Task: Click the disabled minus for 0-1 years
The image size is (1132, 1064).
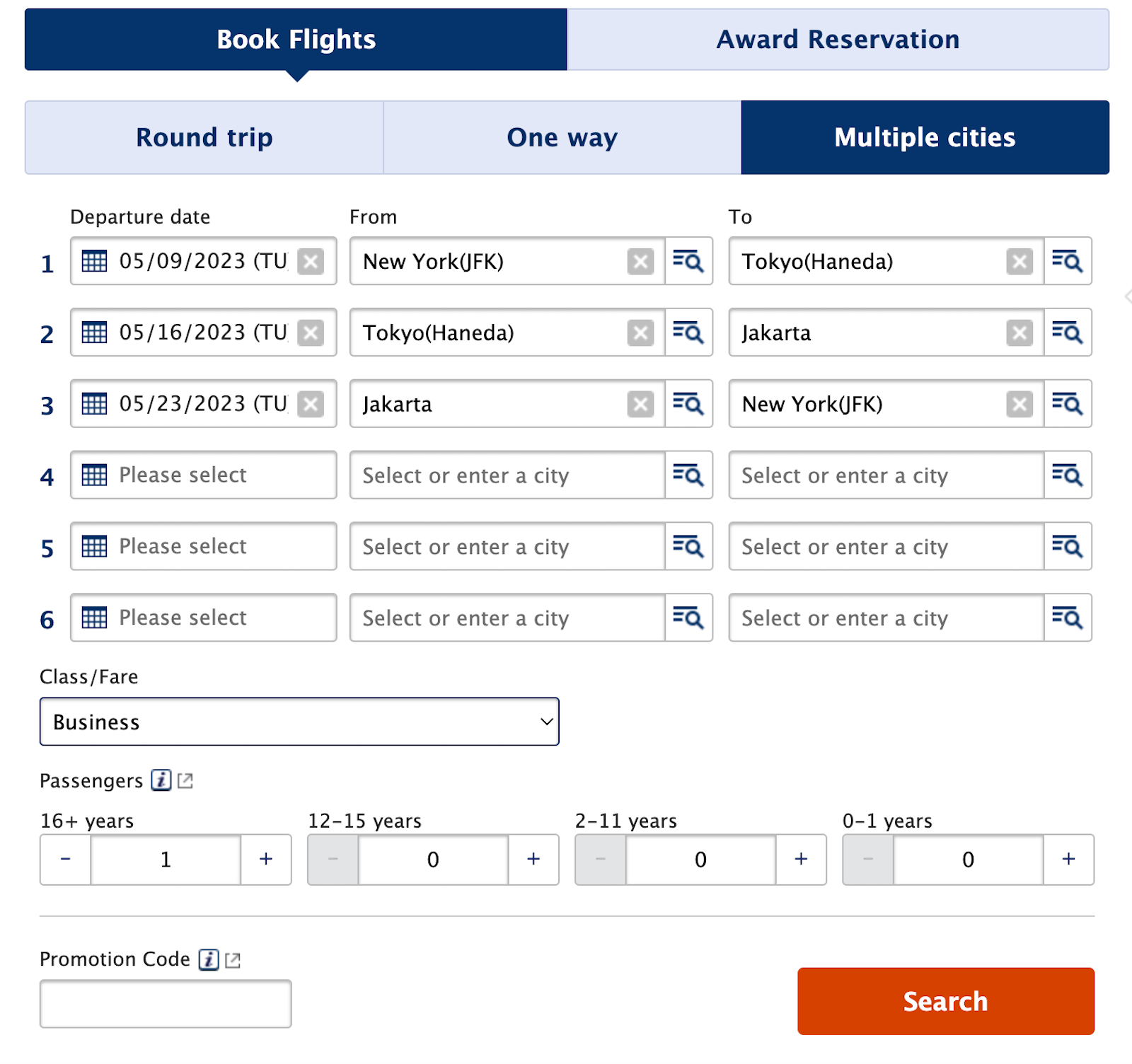Action: (x=867, y=860)
